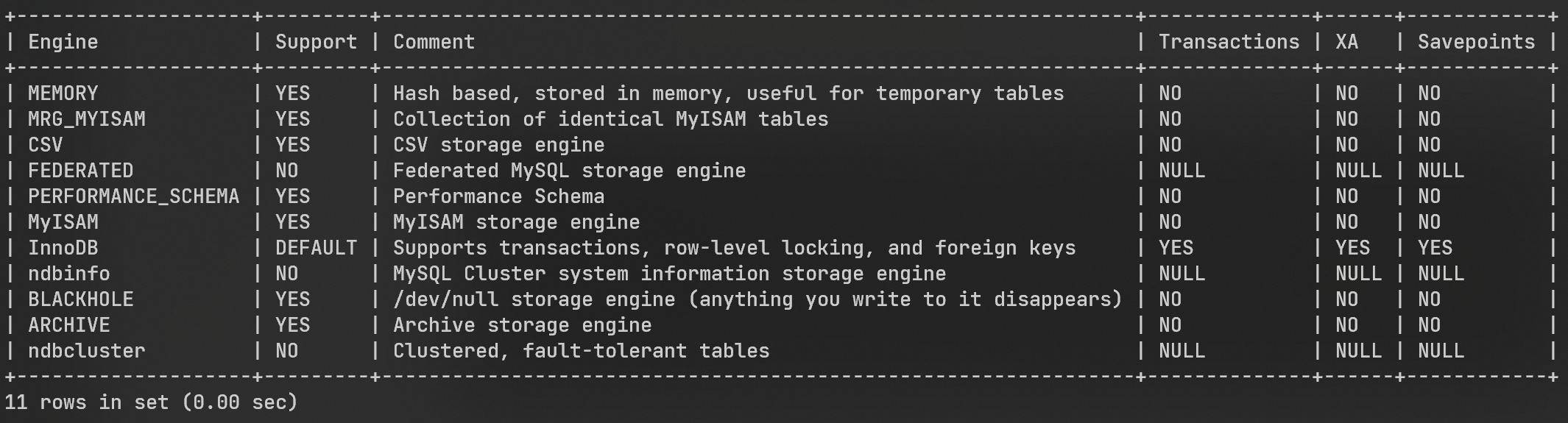Click the XA column header
Screen dimensions: 1568x423
coord(1346,42)
